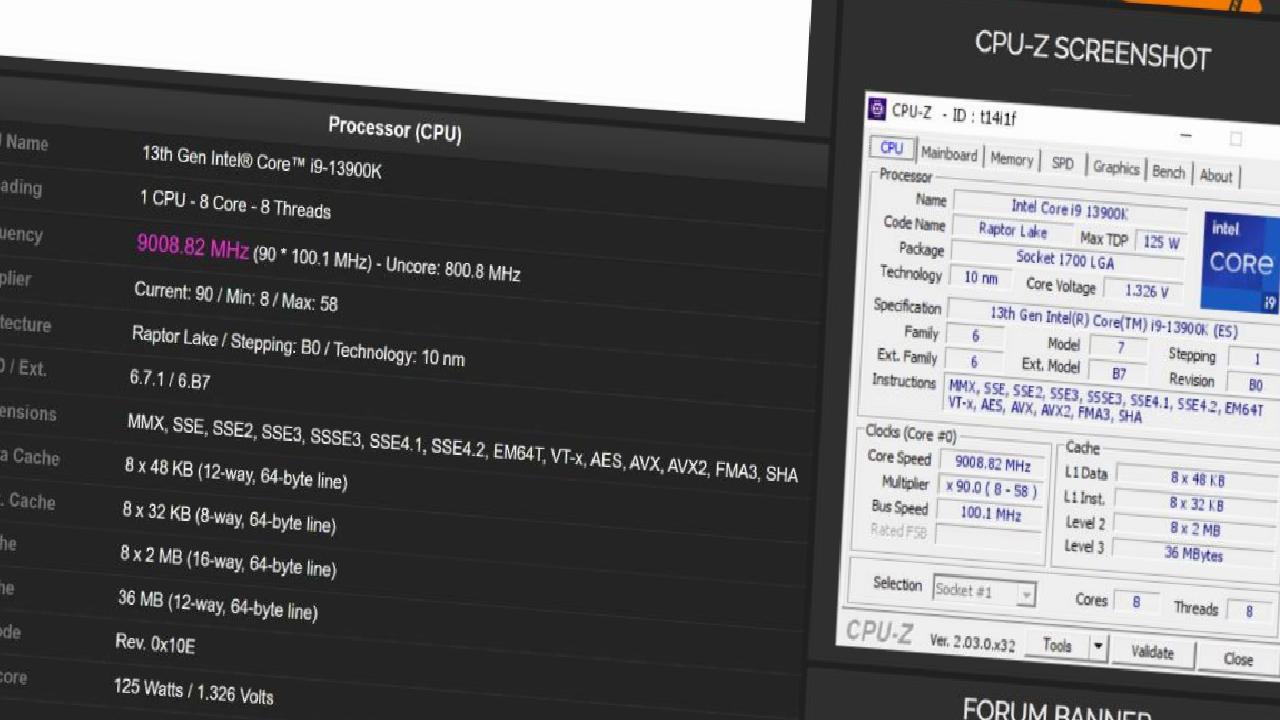Click the Level 3 cache value 36 MBytes
The image size is (1280, 720).
click(x=1195, y=553)
